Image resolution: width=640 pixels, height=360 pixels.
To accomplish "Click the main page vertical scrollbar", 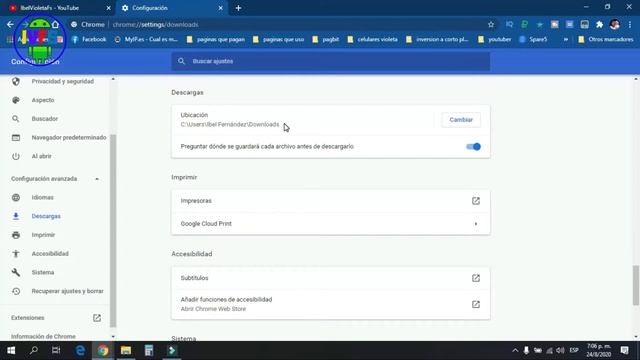I will [636, 285].
